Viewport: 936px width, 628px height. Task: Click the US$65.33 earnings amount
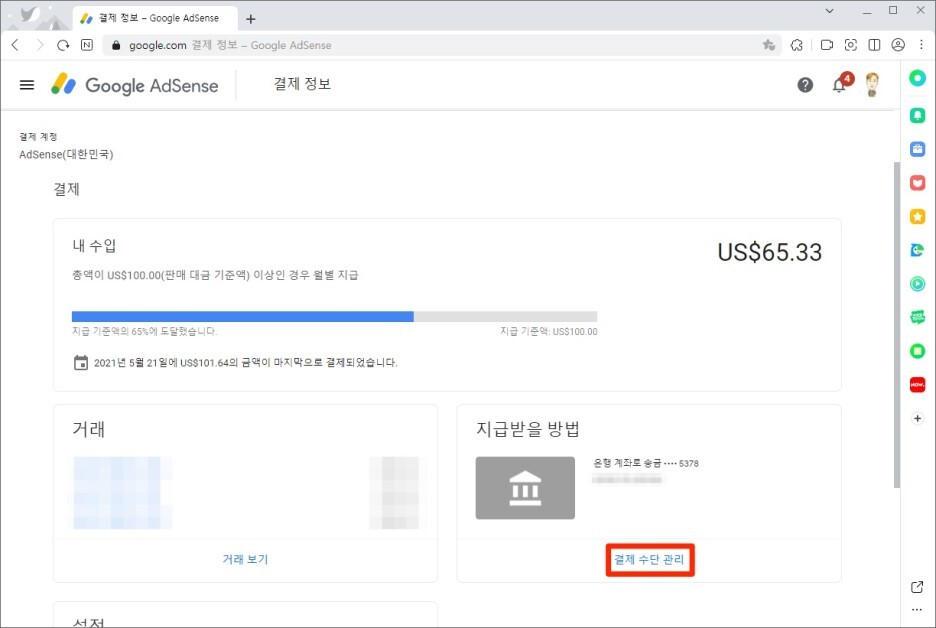(769, 252)
